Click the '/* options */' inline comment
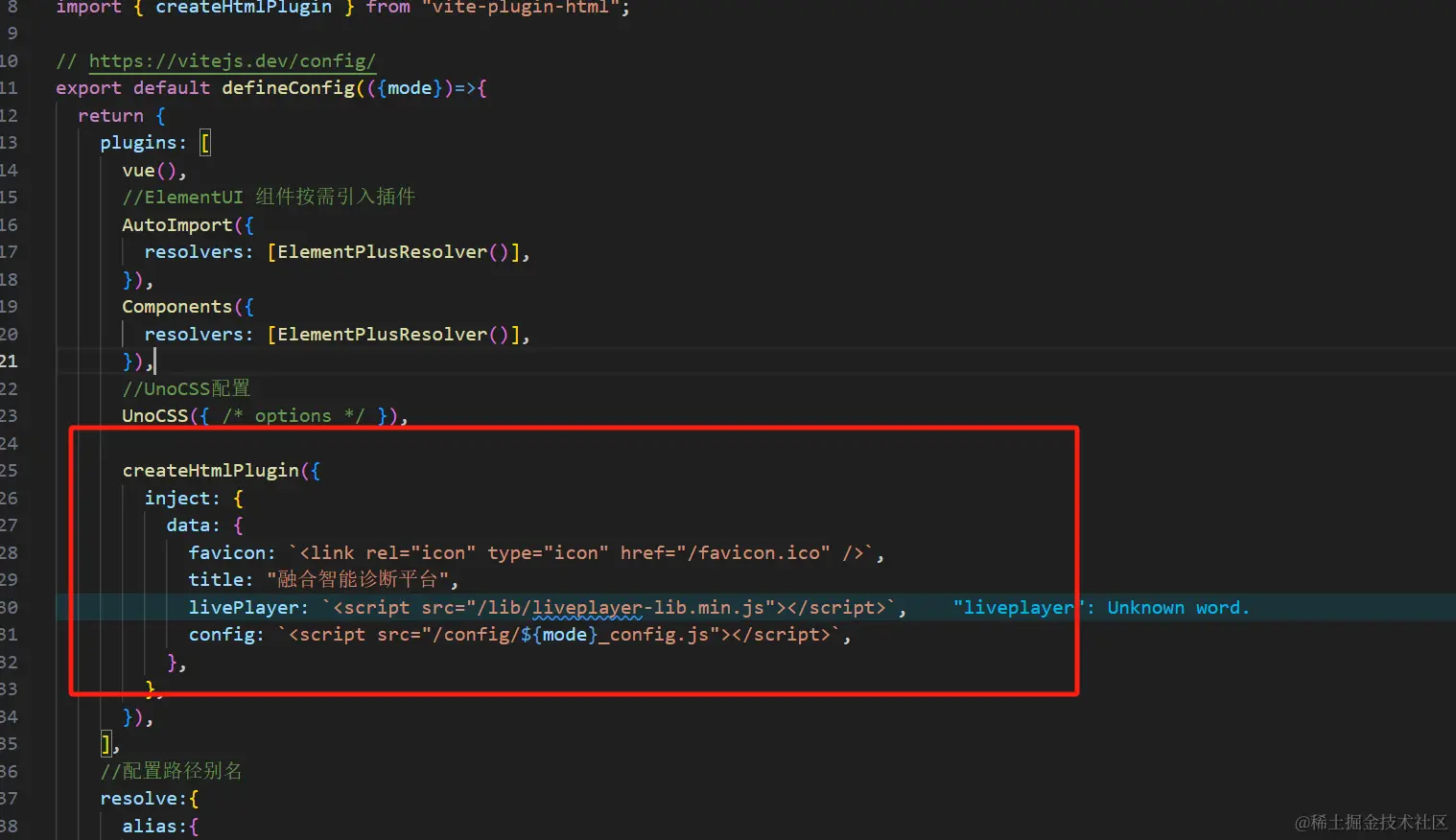The height and width of the screenshot is (840, 1456). (294, 416)
